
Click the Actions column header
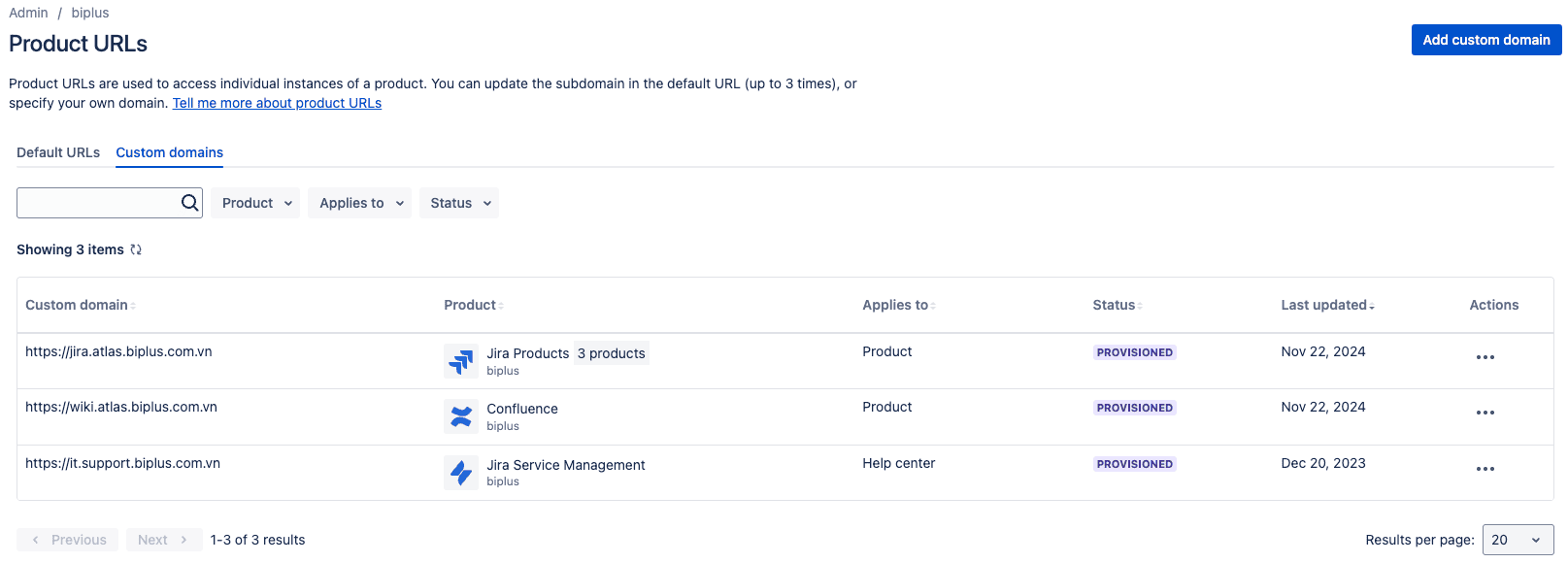(1494, 305)
